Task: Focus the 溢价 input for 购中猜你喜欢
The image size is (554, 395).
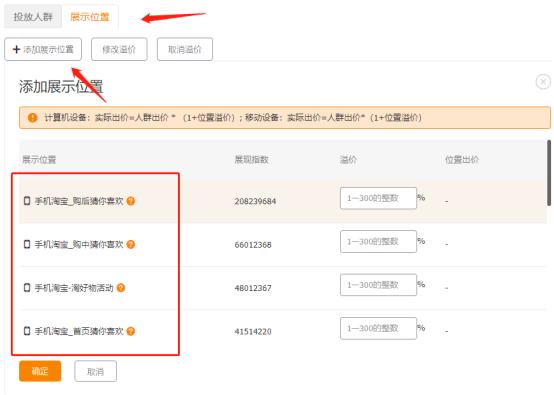Action: click(378, 242)
